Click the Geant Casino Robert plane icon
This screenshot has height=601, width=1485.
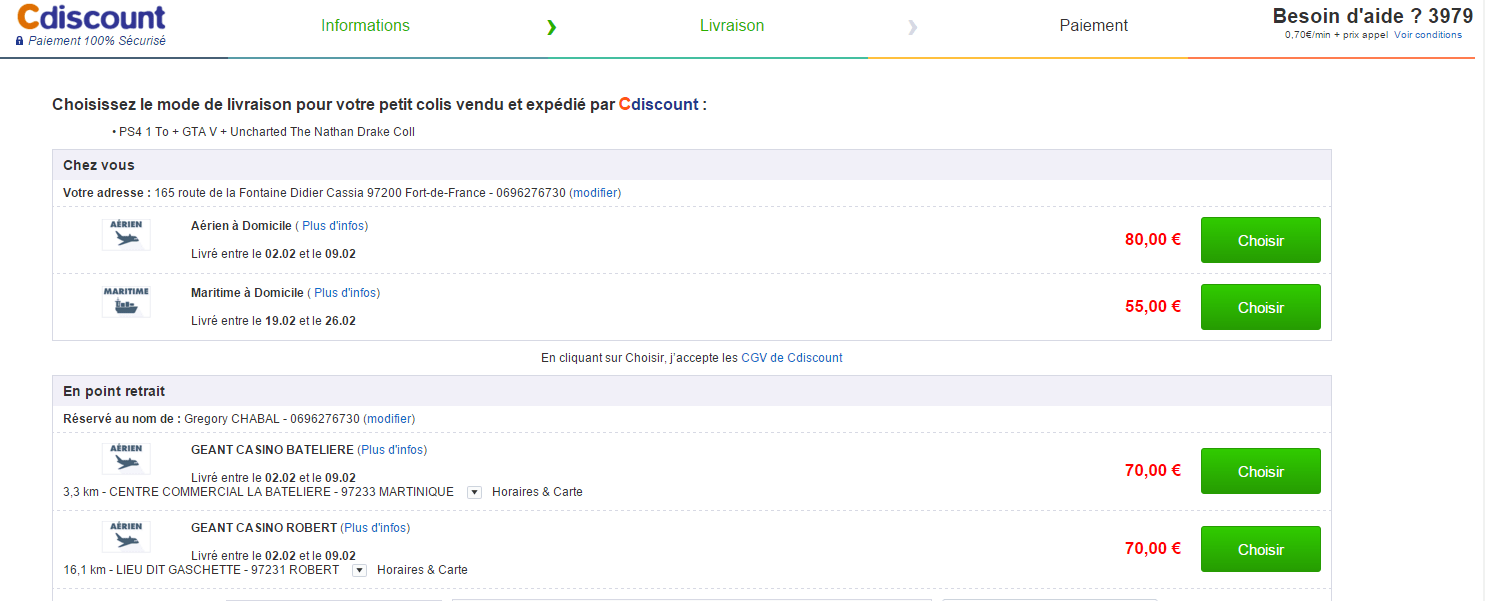click(126, 536)
